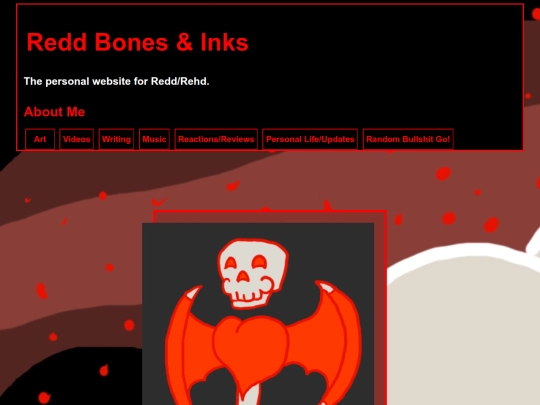Click the white claw tip on left wing
The width and height of the screenshot is (540, 405).
[x=193, y=293]
